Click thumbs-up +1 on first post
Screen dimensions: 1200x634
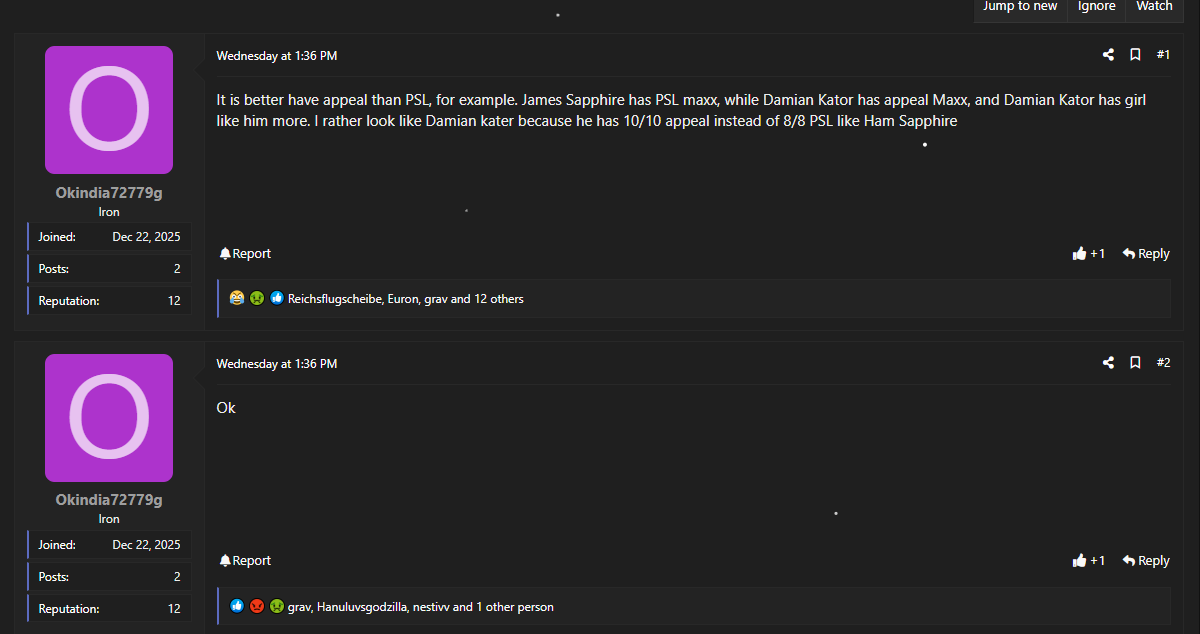pyautogui.click(x=1088, y=254)
